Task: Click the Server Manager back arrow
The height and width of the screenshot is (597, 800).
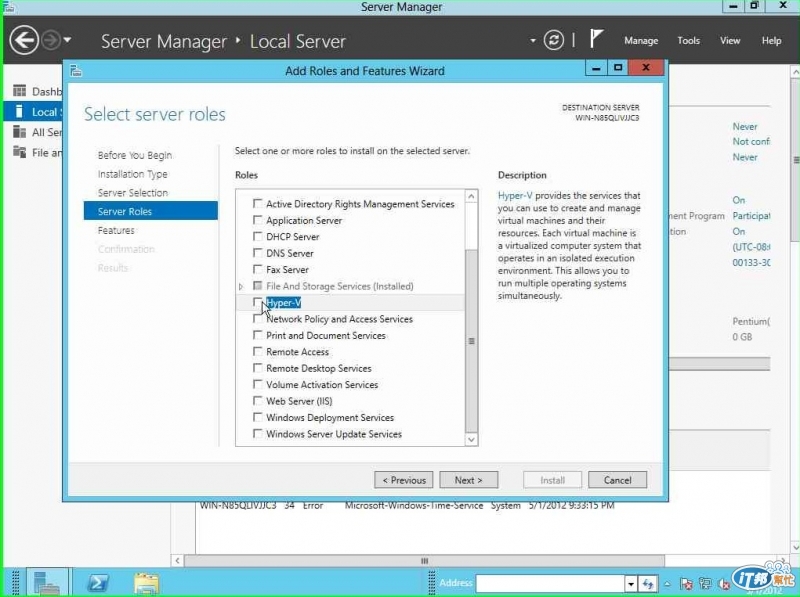Action: [23, 40]
